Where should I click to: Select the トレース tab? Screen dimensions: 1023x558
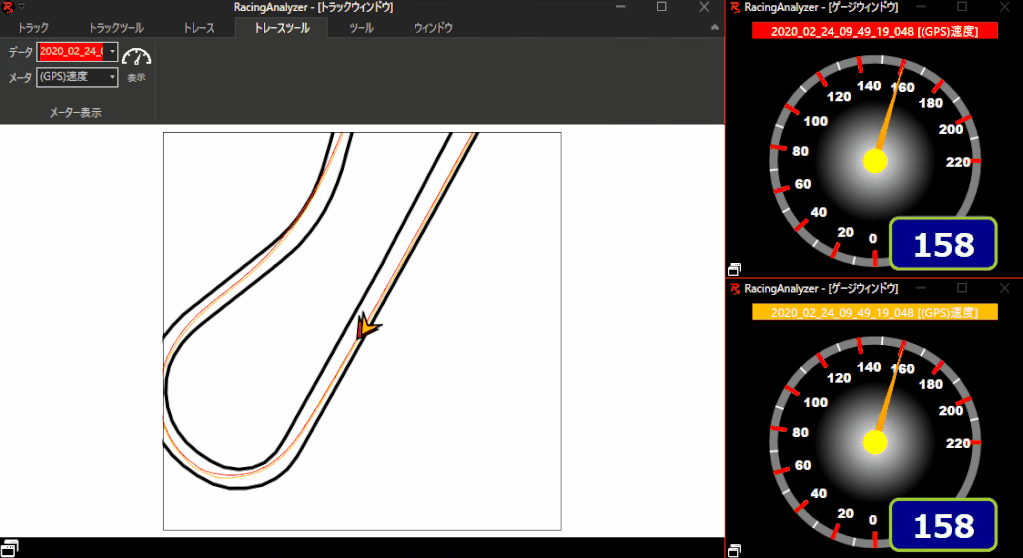coord(199,28)
